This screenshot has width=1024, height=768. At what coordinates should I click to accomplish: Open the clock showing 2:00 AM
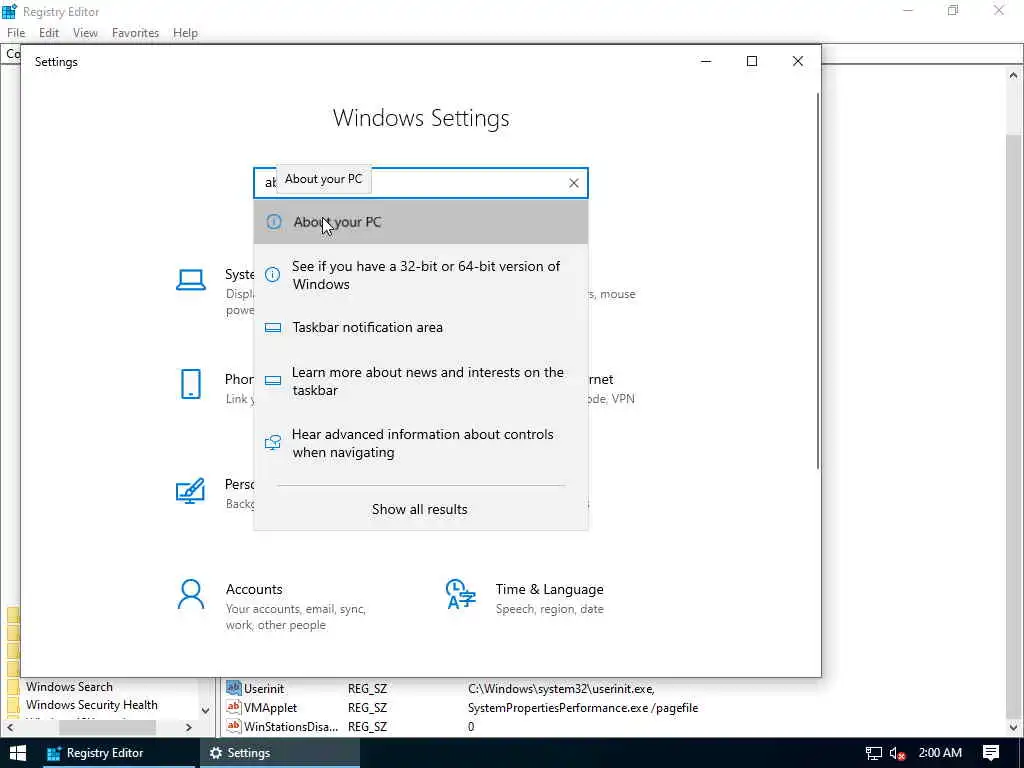(940, 753)
